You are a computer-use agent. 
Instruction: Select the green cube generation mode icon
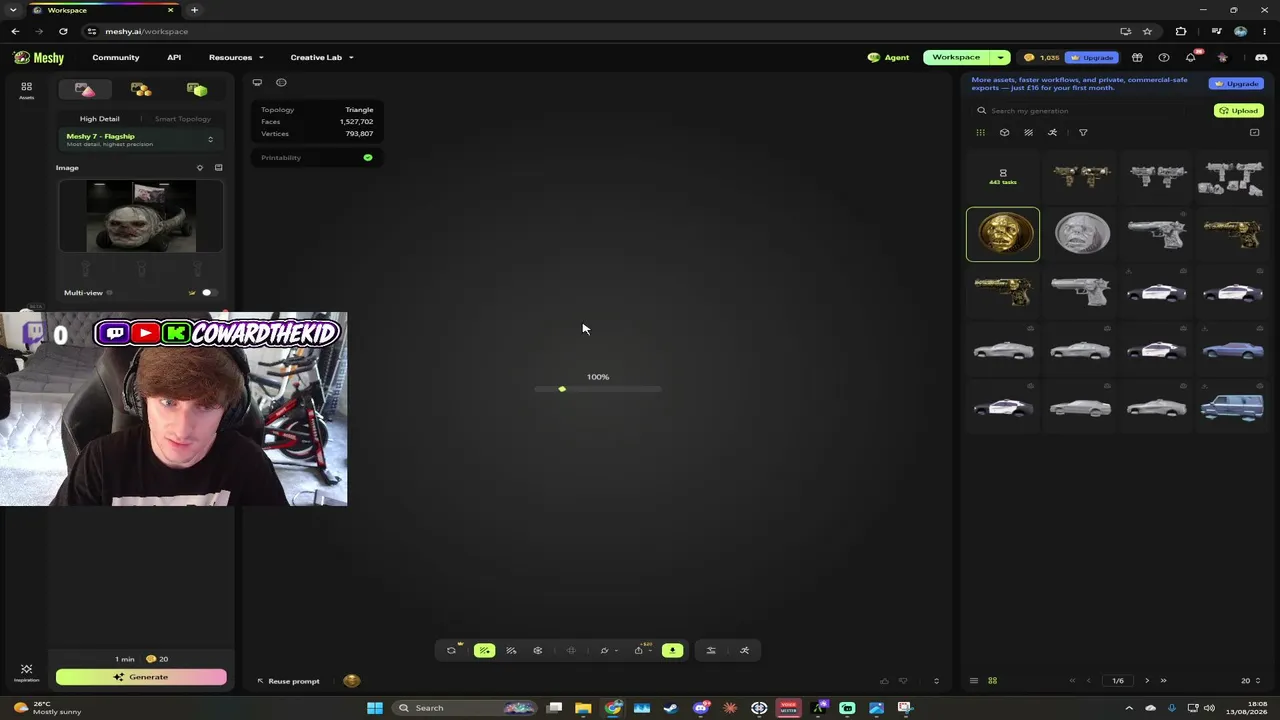coord(197,90)
